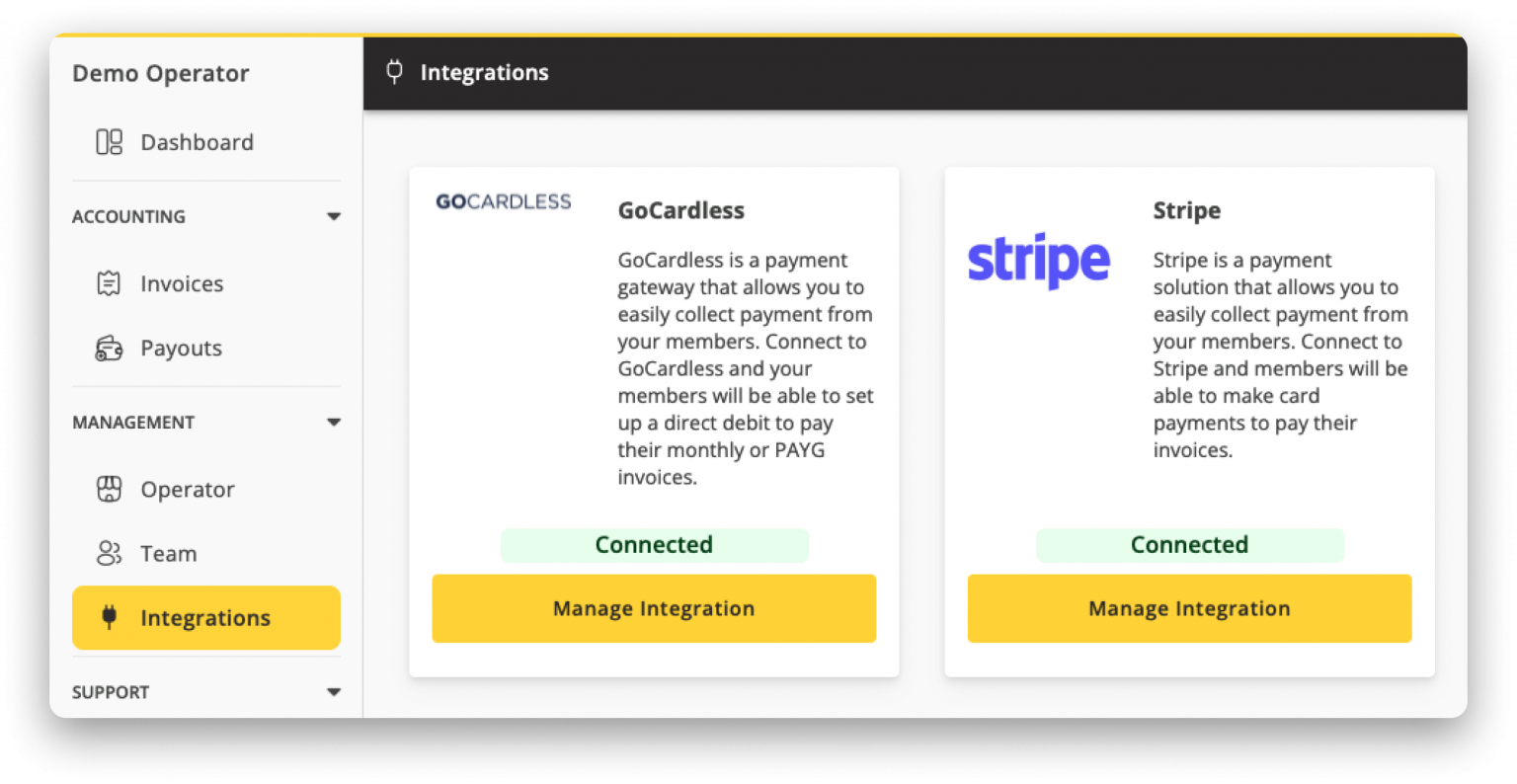Image resolution: width=1517 pixels, height=784 pixels.
Task: Click Manage Integration for GoCardless
Action: coord(654,608)
